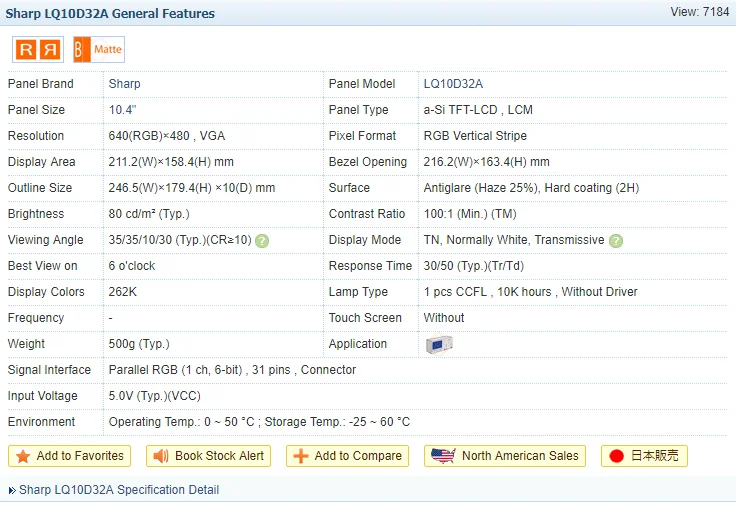The image size is (736, 505).
Task: Click the Japan sales 日本販売 button
Action: pos(644,456)
